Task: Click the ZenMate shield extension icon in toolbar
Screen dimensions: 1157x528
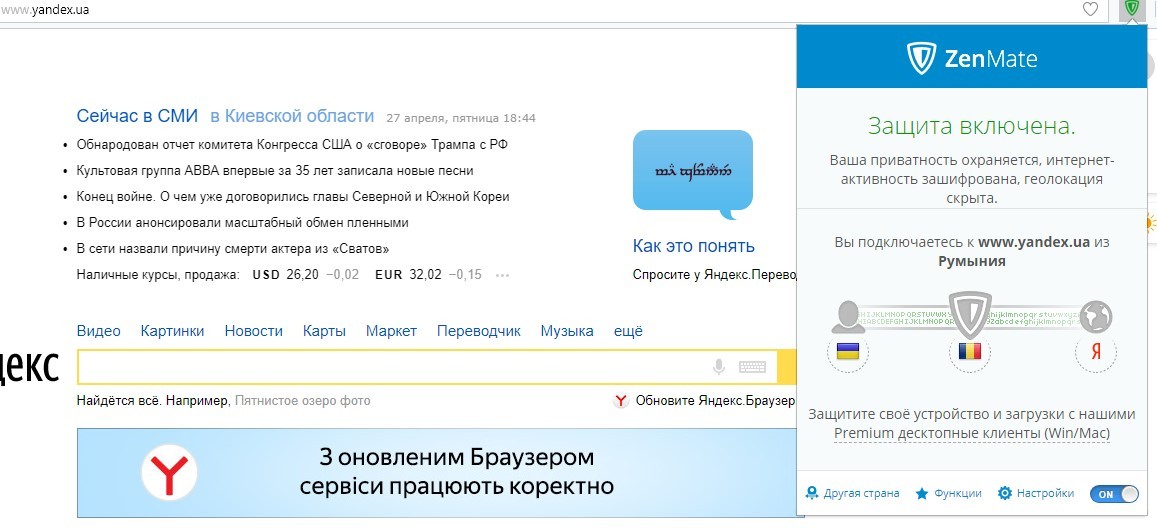Action: tap(1131, 10)
